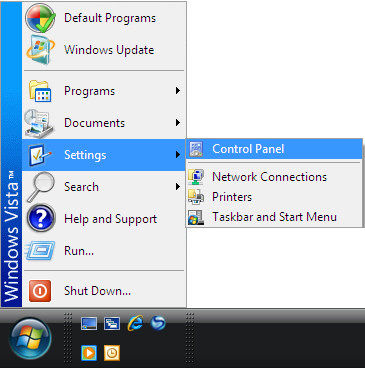Expand the Search submenu arrow
The image size is (365, 368).
(x=178, y=187)
